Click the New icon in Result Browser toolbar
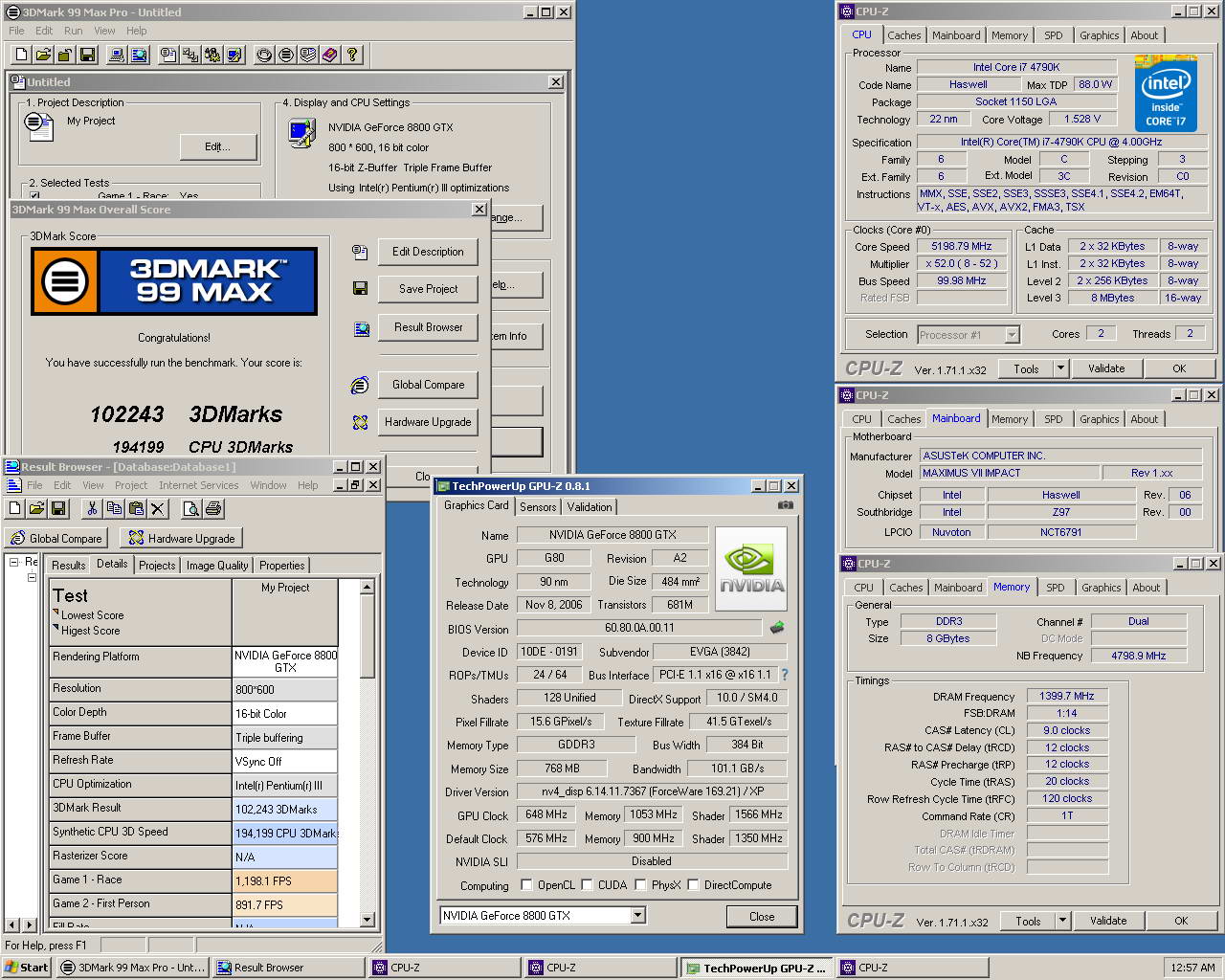Viewport: 1225px width, 980px height. click(15, 508)
